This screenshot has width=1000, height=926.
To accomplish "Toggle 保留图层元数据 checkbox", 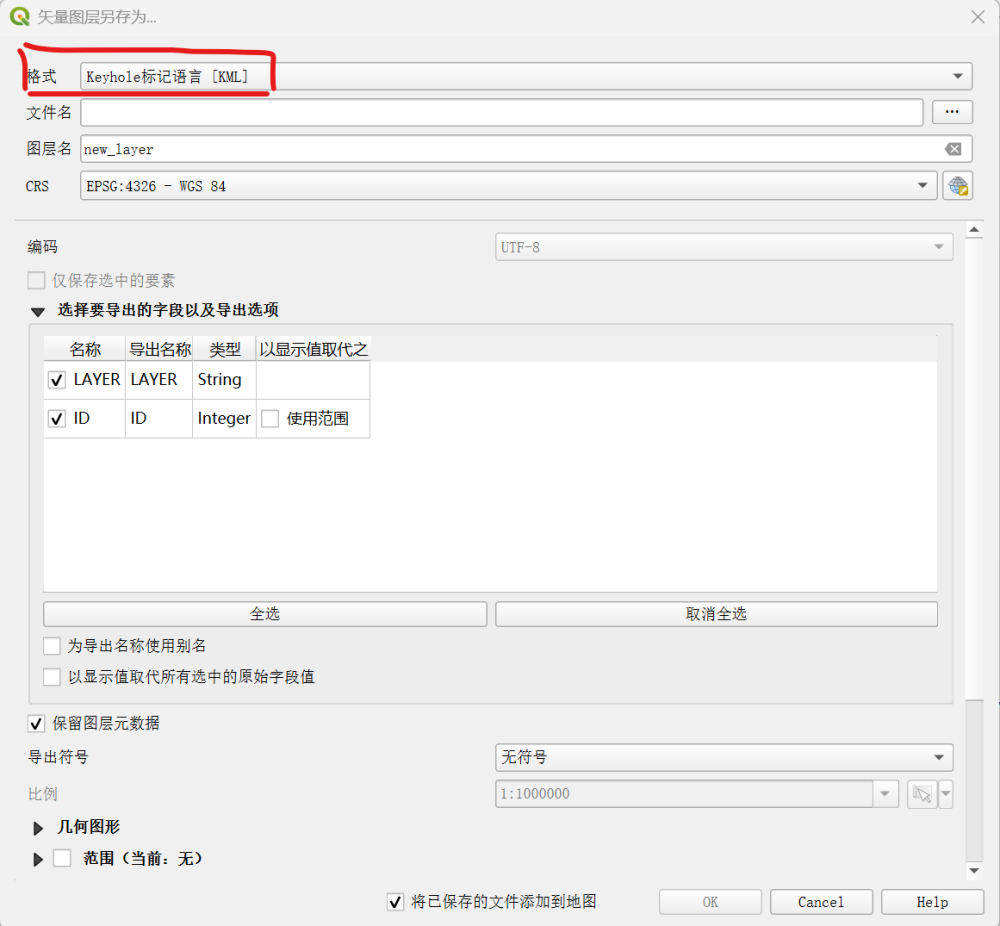I will (37, 723).
